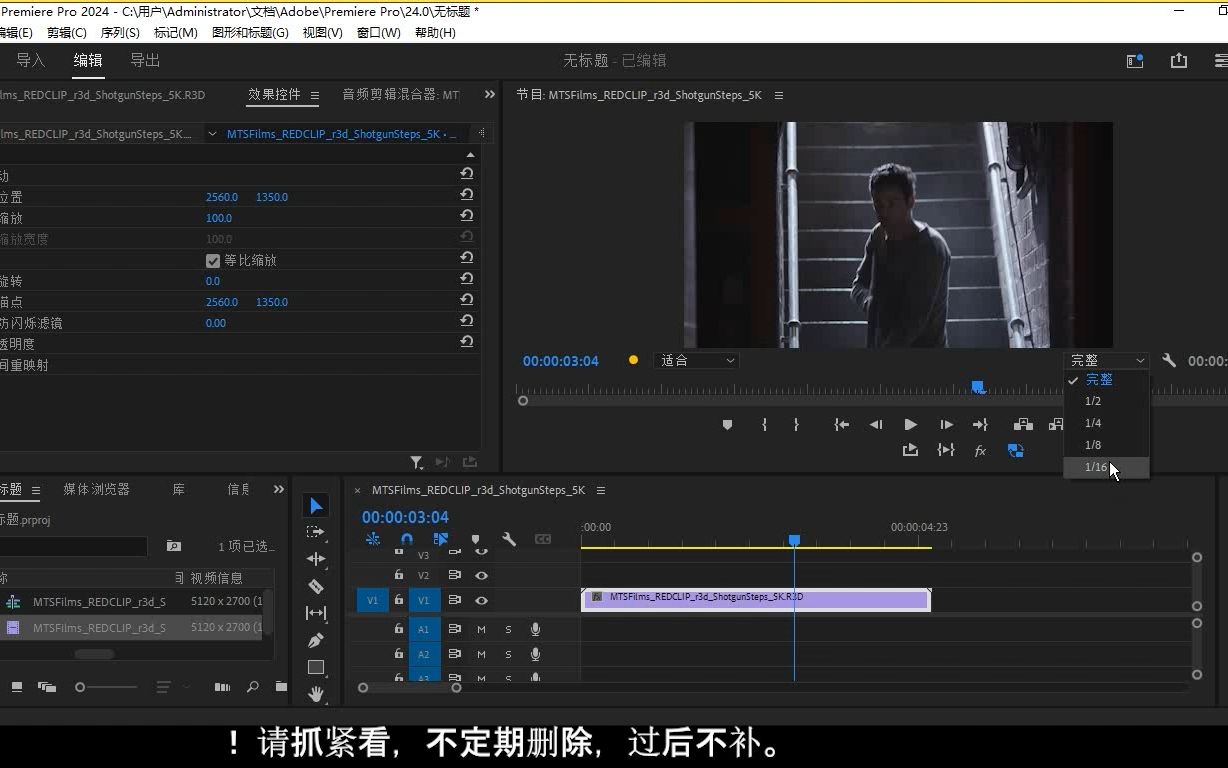Screen dimensions: 1228x768
Task: Click the New Bin folder icon
Action: coord(281,687)
